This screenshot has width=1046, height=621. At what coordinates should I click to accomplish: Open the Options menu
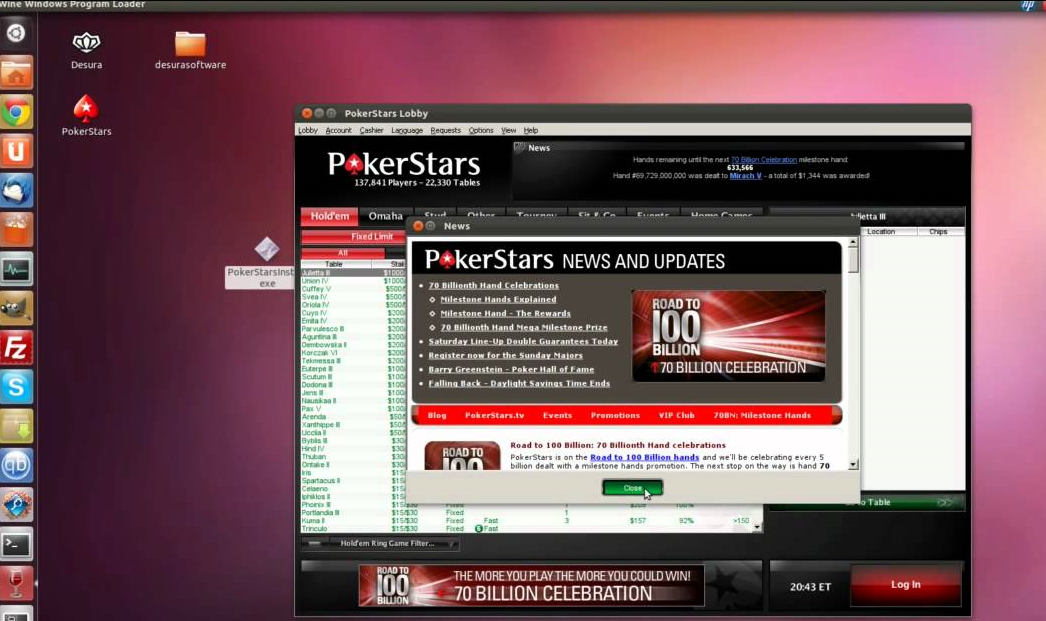coord(481,130)
